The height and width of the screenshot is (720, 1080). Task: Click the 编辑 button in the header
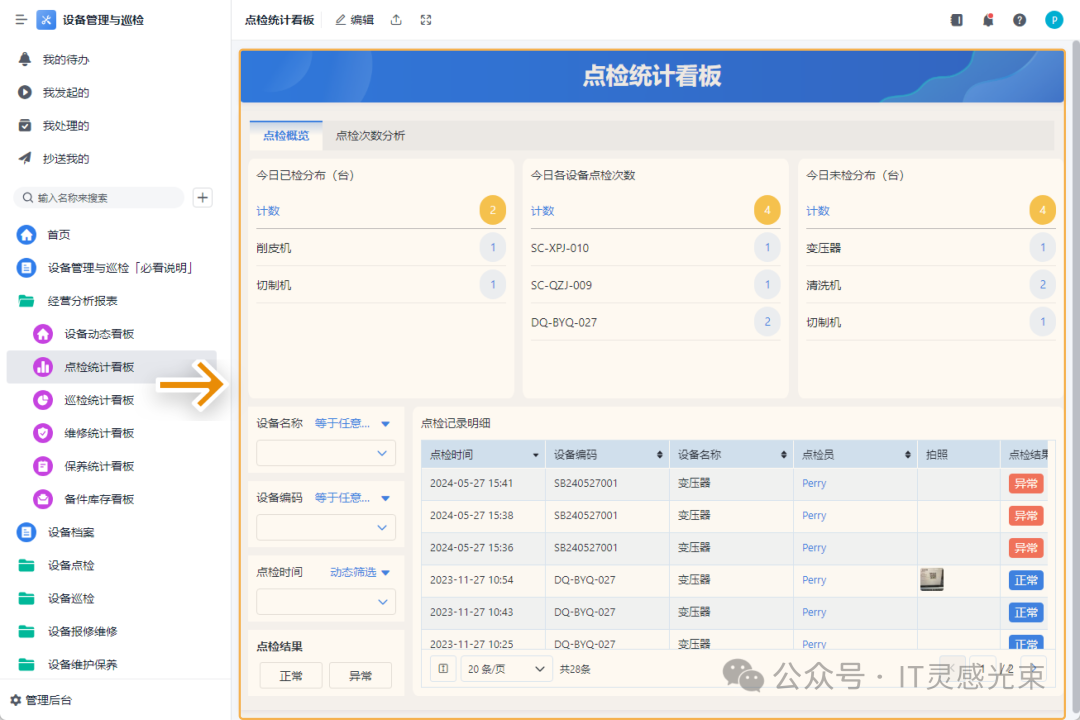[354, 20]
